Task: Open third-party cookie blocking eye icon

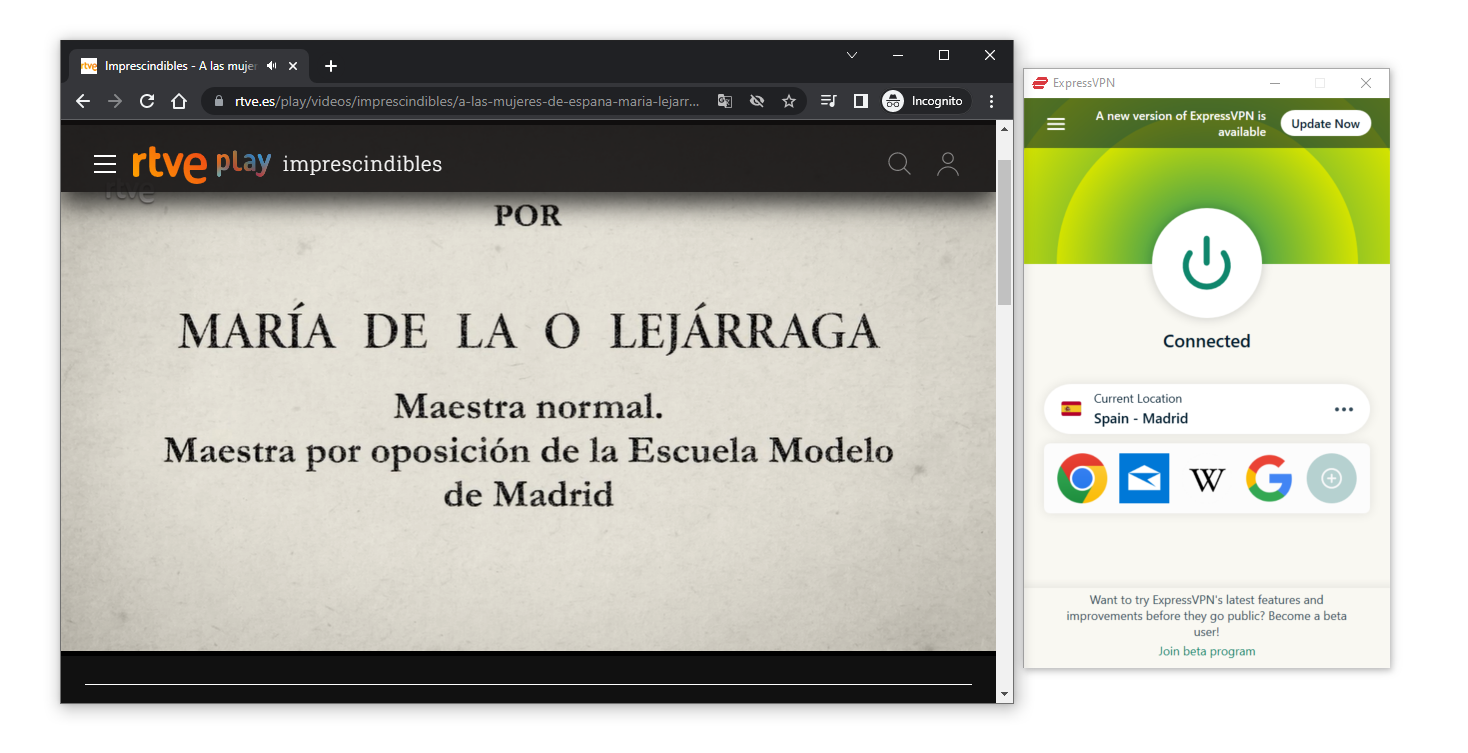Action: pyautogui.click(x=757, y=101)
